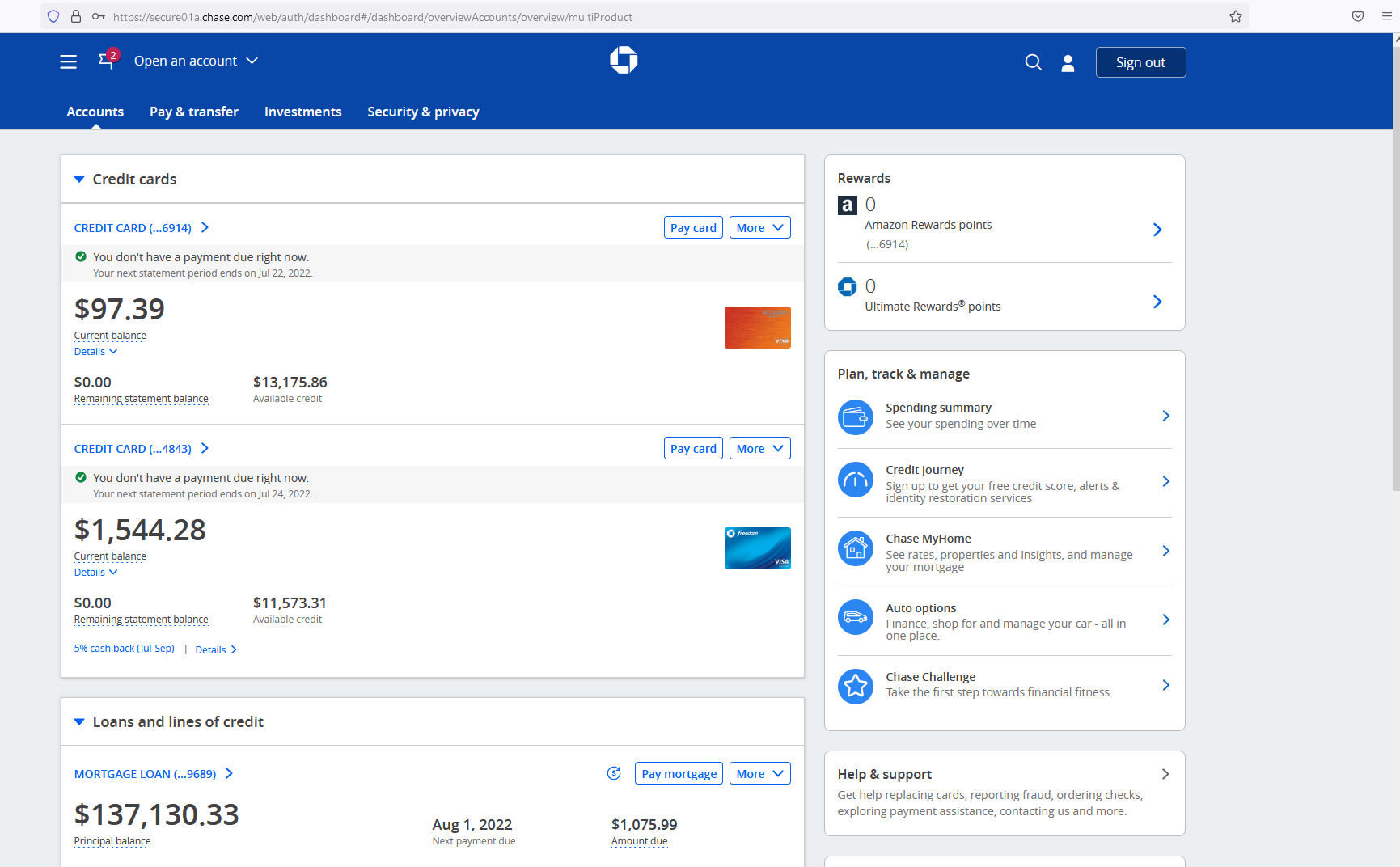Screen dimensions: 1400x867
Task: Open the Firefox Pocket save icon
Action: coord(1358,16)
